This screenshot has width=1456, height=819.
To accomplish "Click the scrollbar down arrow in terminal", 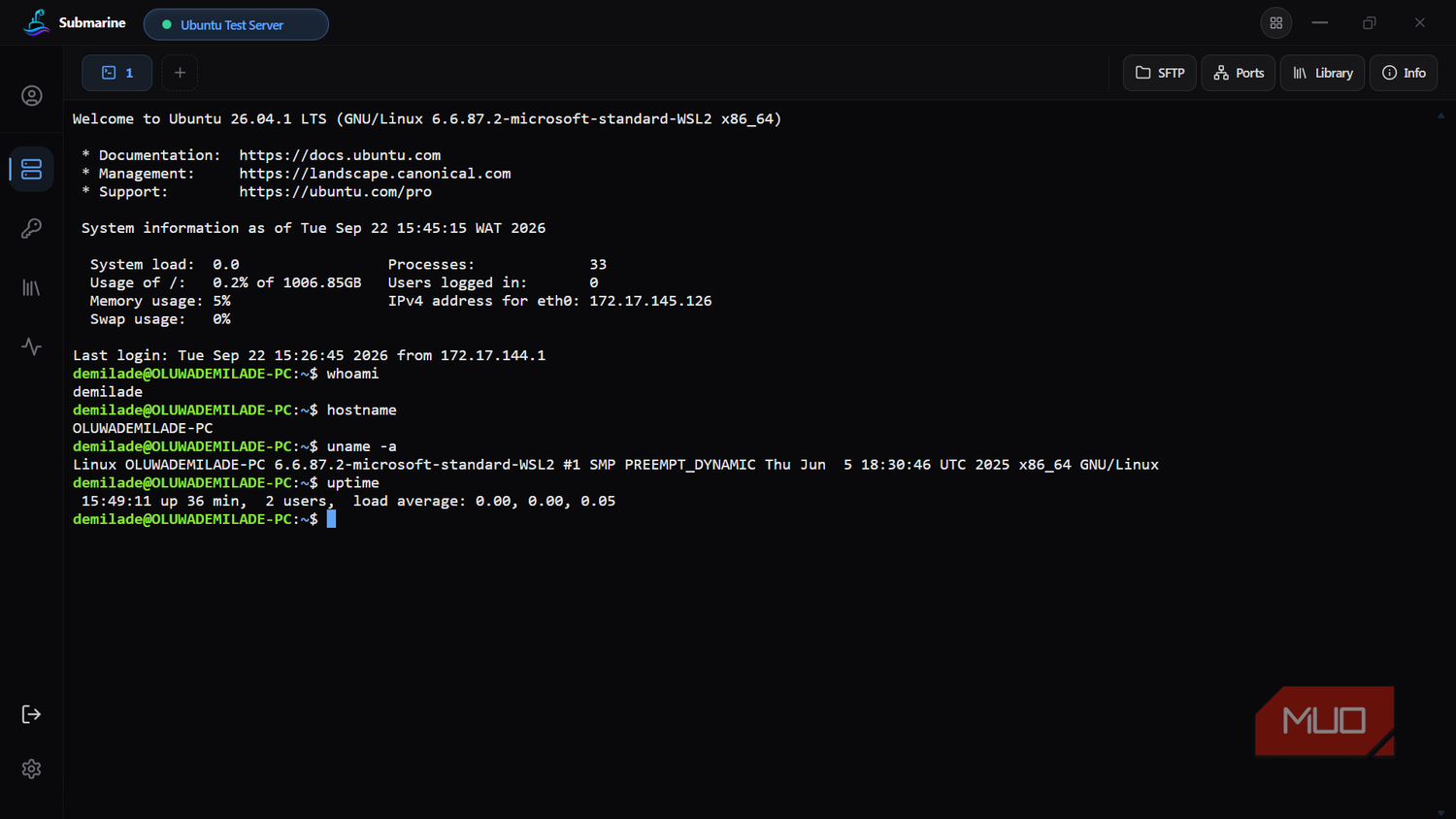I will click(x=1440, y=812).
